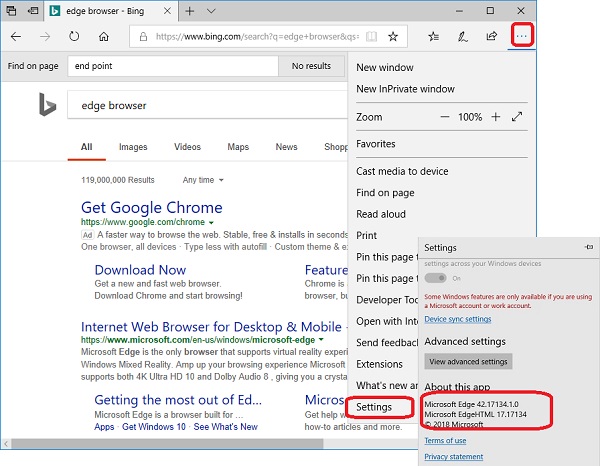Image resolution: width=600 pixels, height=466 pixels.
Task: Click the Share this page icon
Action: point(492,36)
